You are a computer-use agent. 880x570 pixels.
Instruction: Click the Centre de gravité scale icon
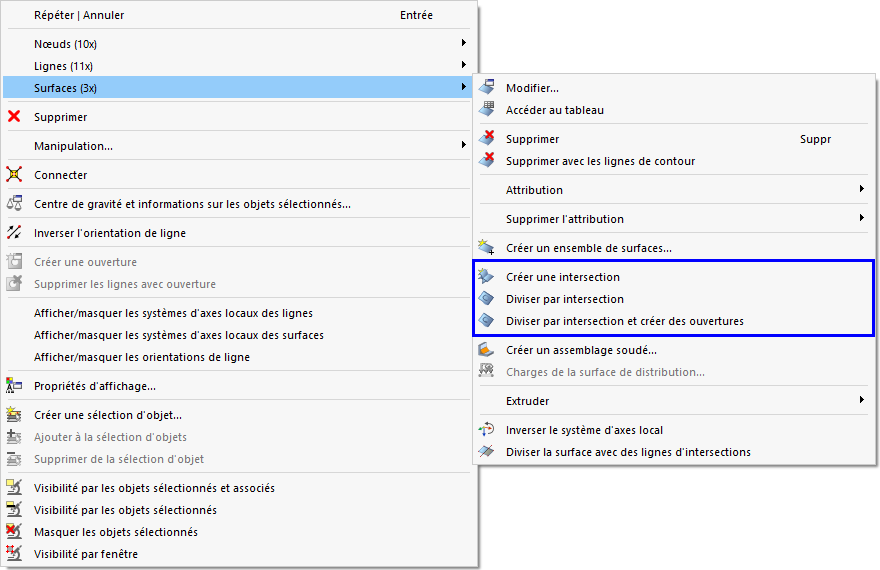pos(14,204)
